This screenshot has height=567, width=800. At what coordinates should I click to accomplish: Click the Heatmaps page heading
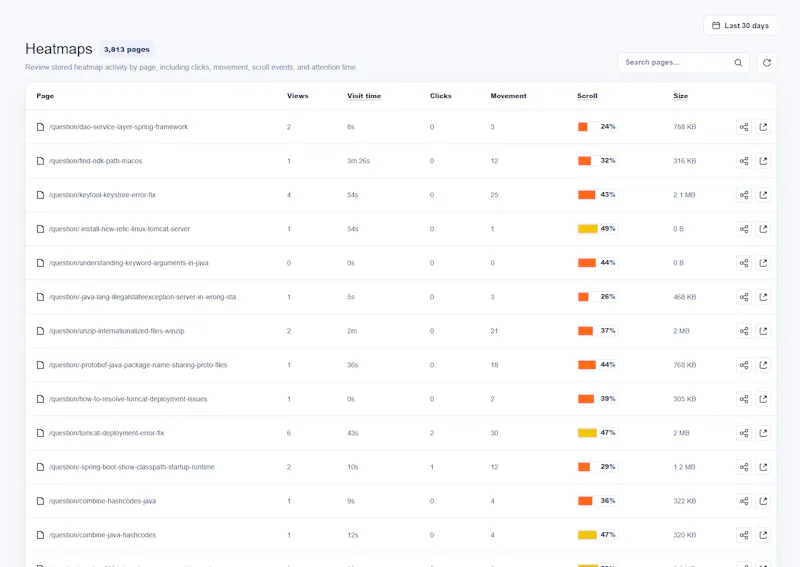coord(59,49)
